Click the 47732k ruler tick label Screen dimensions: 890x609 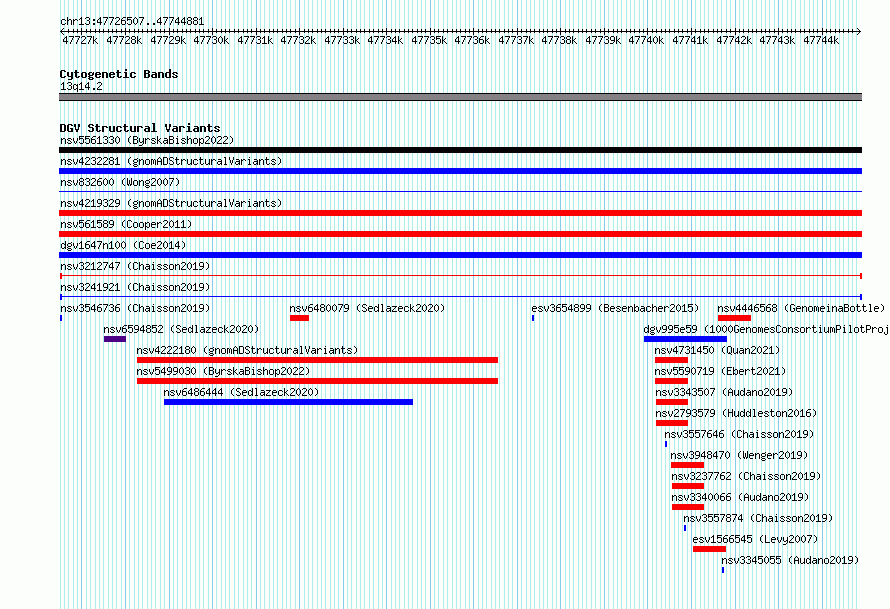tap(298, 40)
